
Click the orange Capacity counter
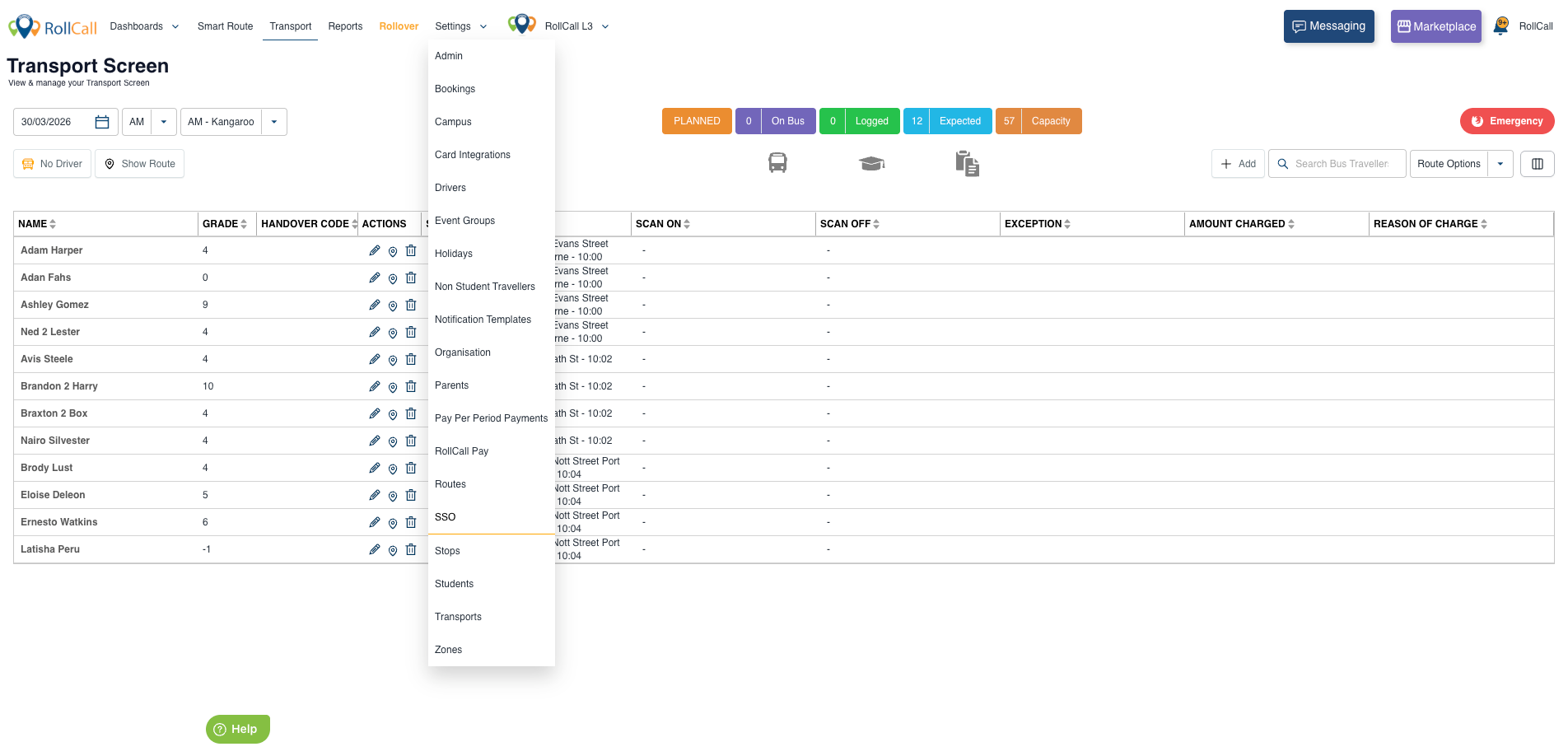[1038, 121]
